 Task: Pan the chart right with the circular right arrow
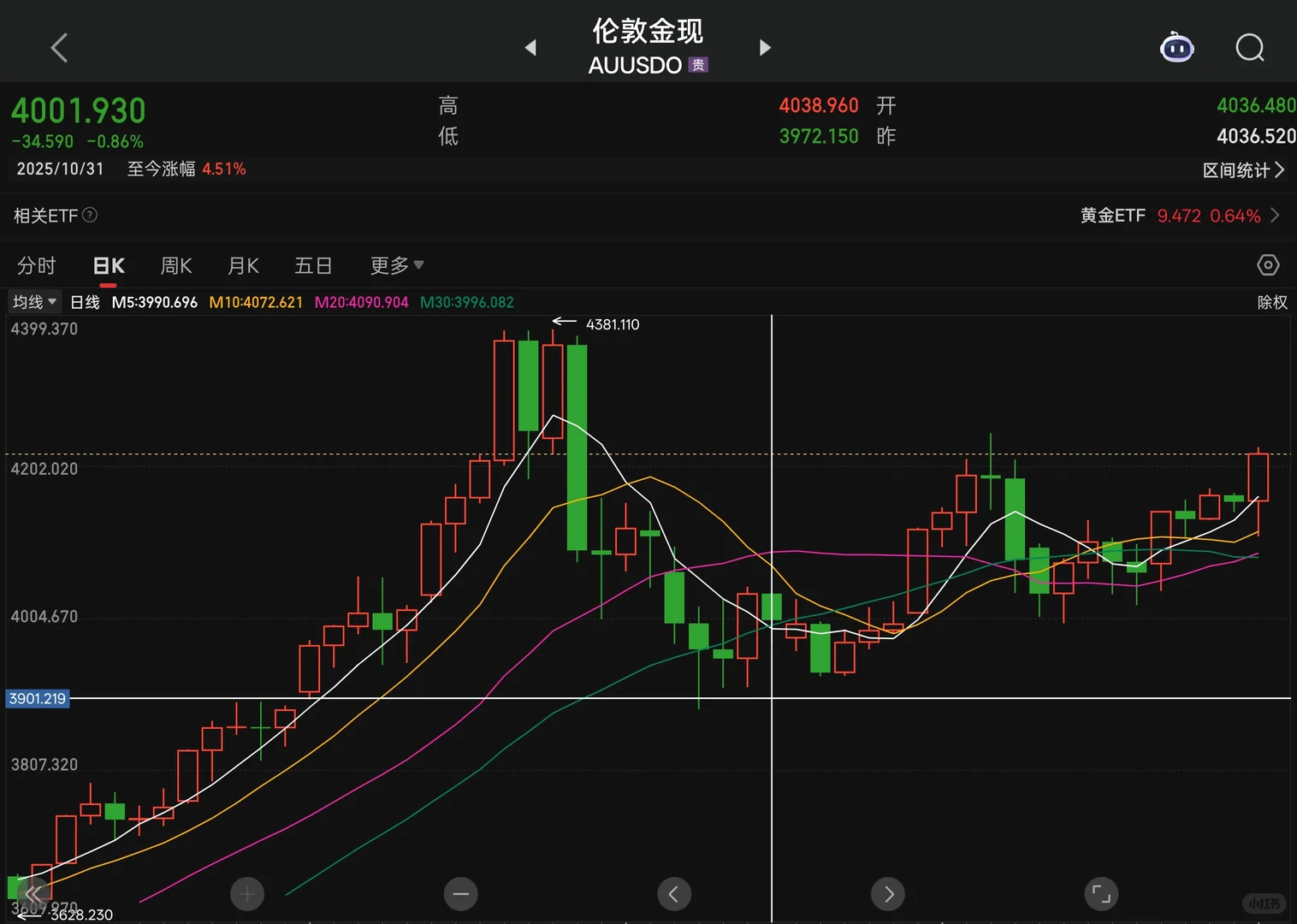[887, 893]
